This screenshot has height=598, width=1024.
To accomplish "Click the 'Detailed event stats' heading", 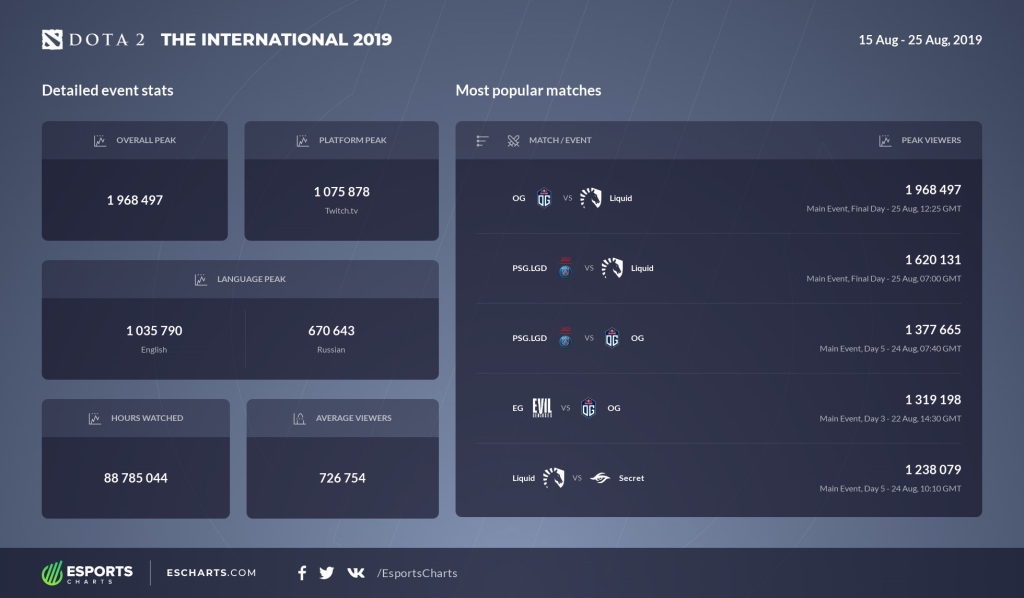I will 108,91.
